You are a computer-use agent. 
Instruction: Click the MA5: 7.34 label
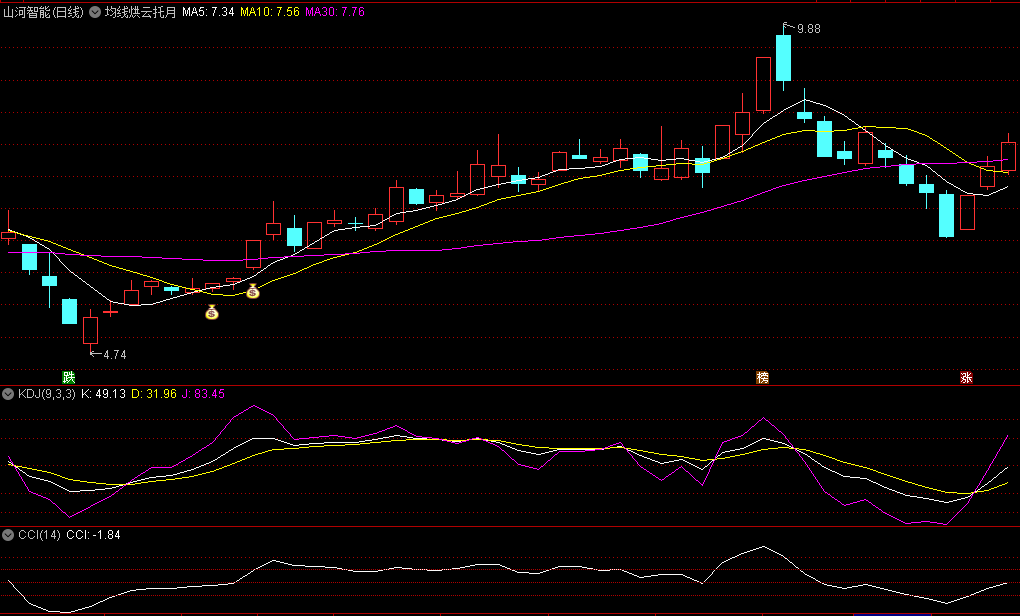point(207,13)
